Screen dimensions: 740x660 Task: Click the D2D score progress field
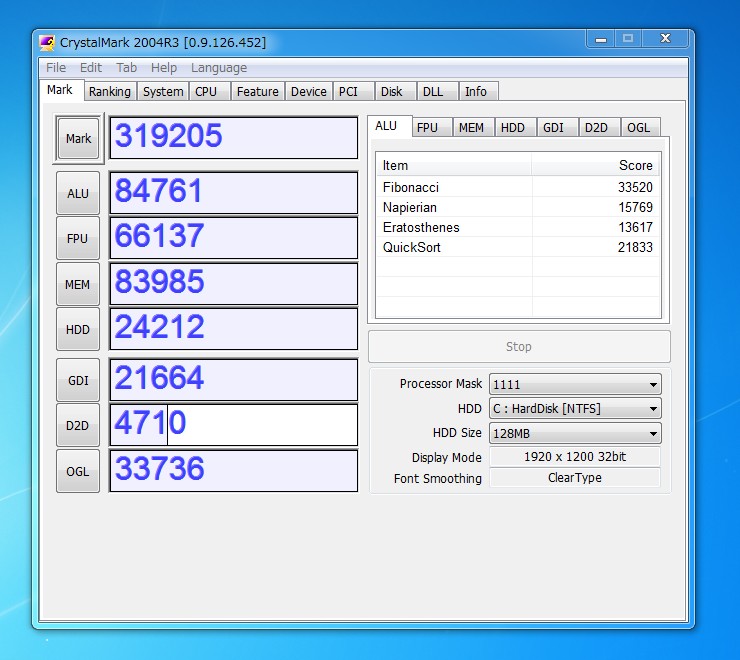pos(234,425)
